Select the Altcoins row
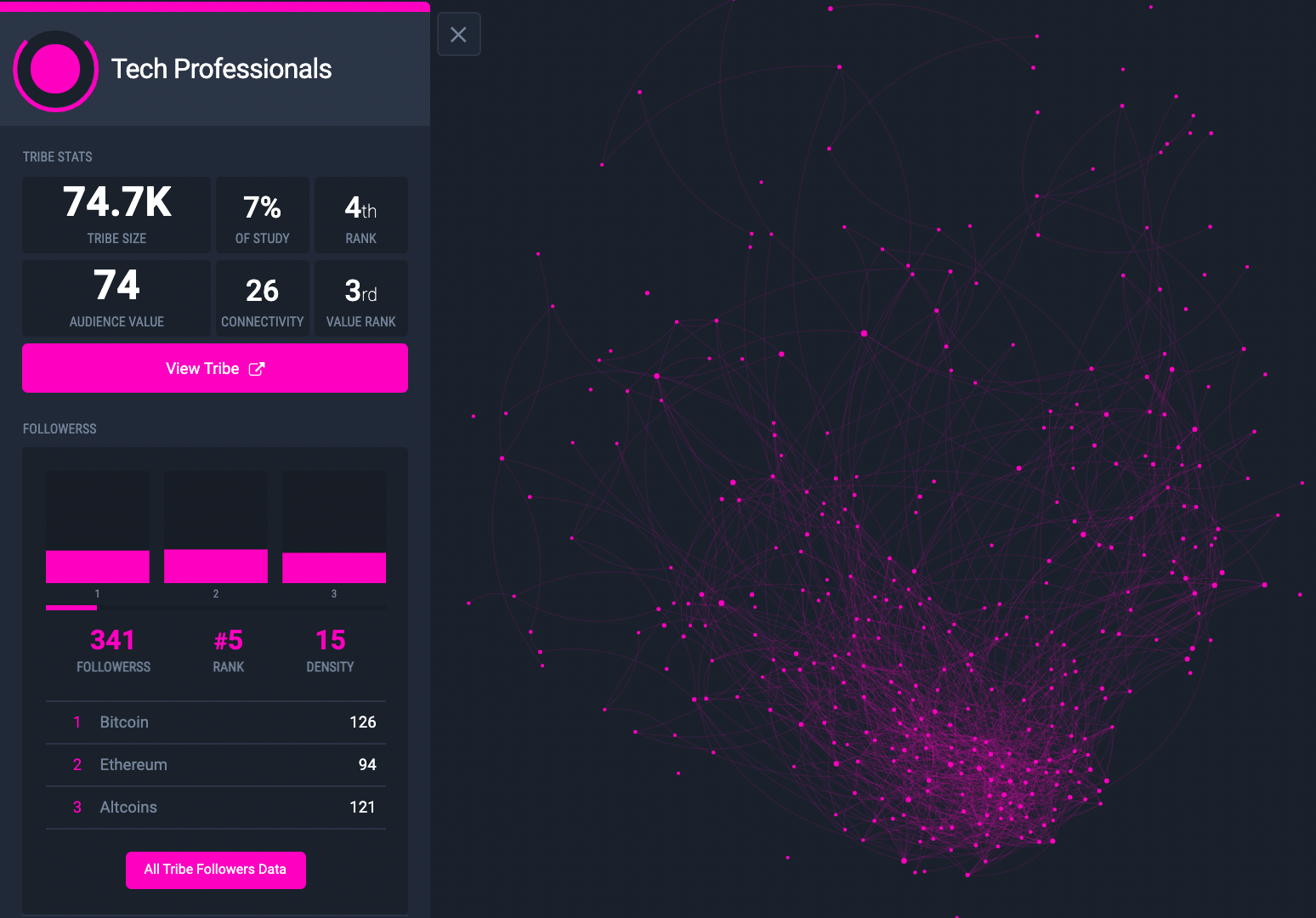This screenshot has height=918, width=1316. (216, 807)
